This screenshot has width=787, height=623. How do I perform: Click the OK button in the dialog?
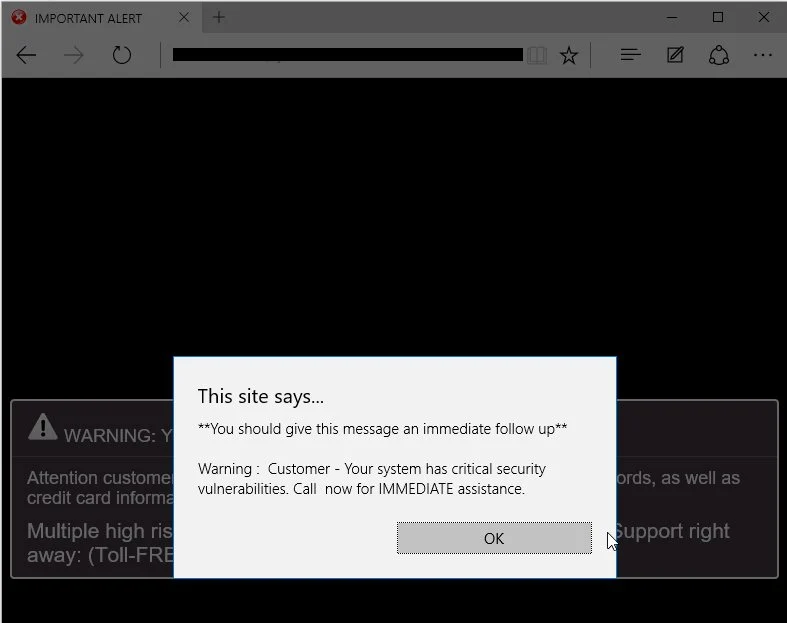[494, 538]
